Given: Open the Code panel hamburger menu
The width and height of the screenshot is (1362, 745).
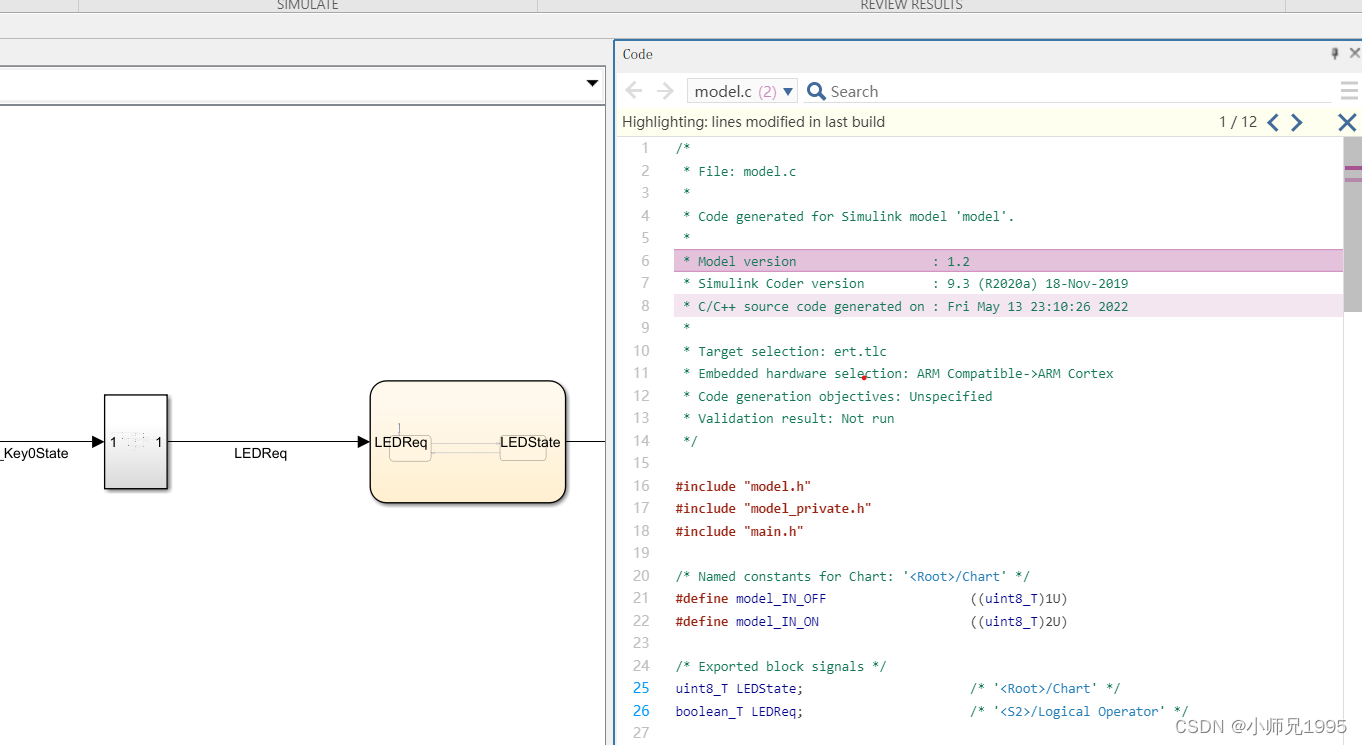Looking at the screenshot, I should (x=1349, y=91).
